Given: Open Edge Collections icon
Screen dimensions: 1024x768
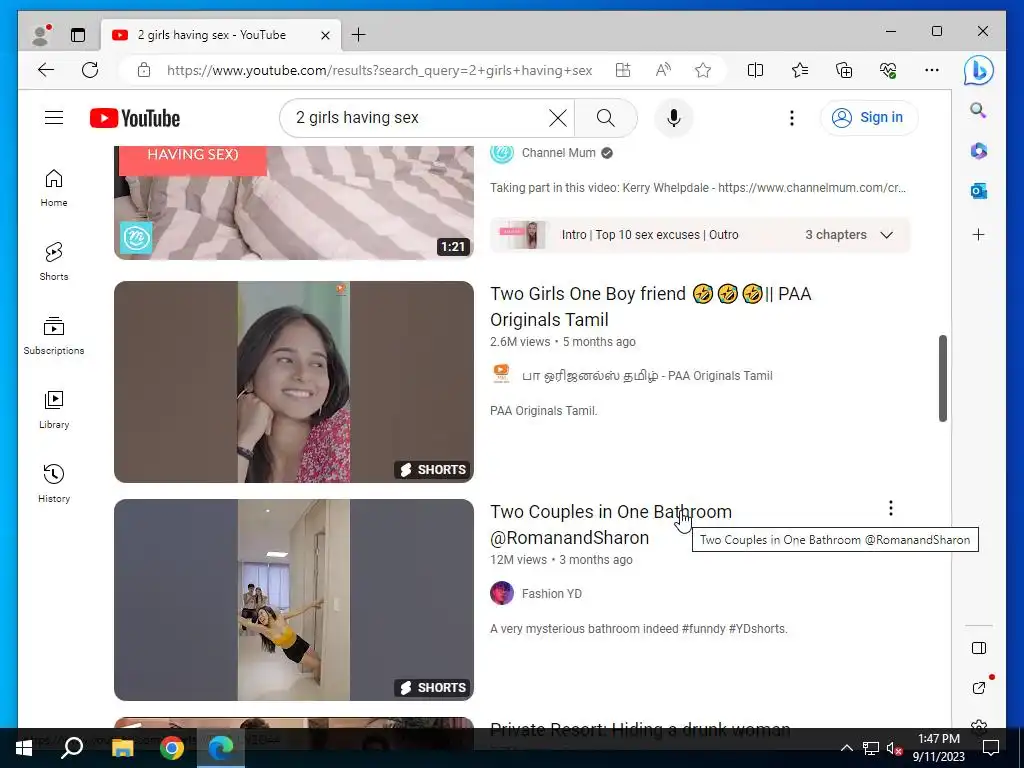Looking at the screenshot, I should pos(844,70).
